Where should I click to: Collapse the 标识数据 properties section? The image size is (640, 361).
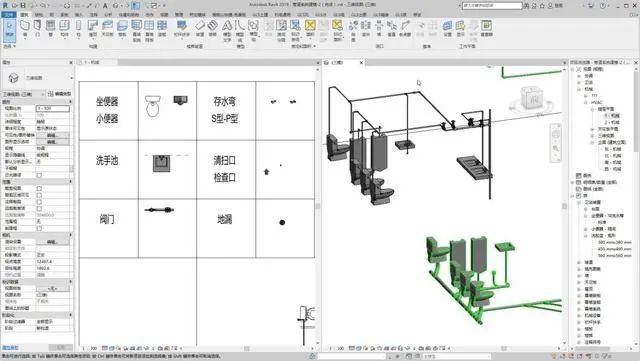[70, 282]
